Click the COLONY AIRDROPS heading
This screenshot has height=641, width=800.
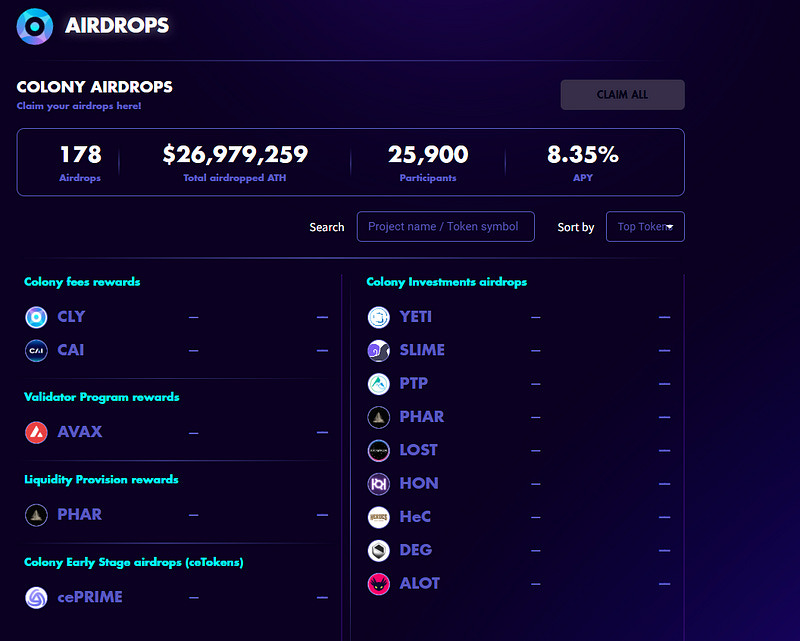pyautogui.click(x=94, y=87)
